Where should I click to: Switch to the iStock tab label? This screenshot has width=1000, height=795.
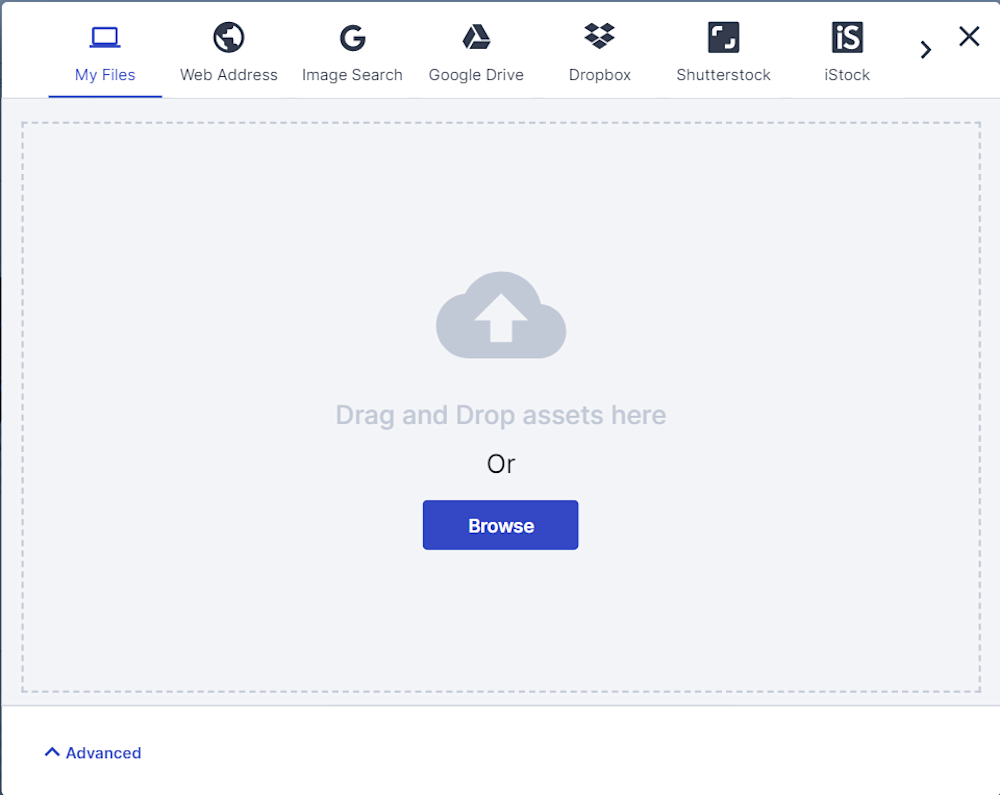point(847,75)
